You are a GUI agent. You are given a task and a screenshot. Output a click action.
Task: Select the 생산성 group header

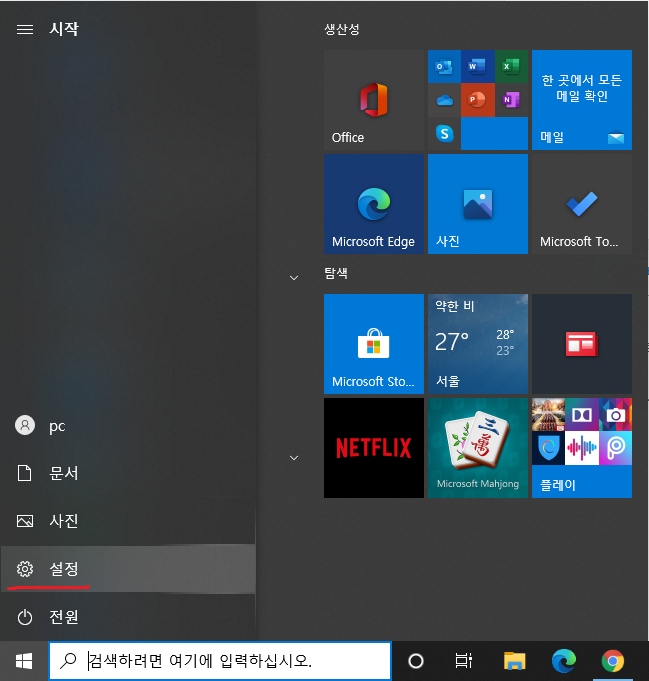click(342, 30)
